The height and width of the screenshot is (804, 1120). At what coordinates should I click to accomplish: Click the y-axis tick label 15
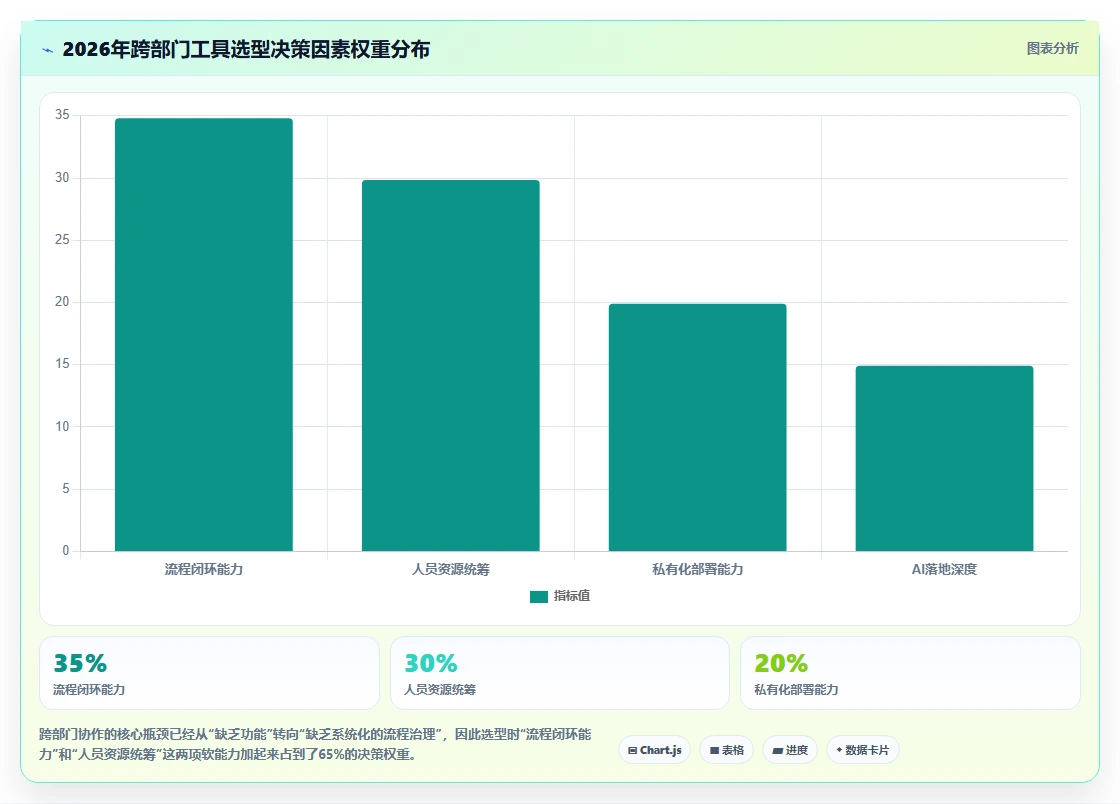click(x=62, y=364)
